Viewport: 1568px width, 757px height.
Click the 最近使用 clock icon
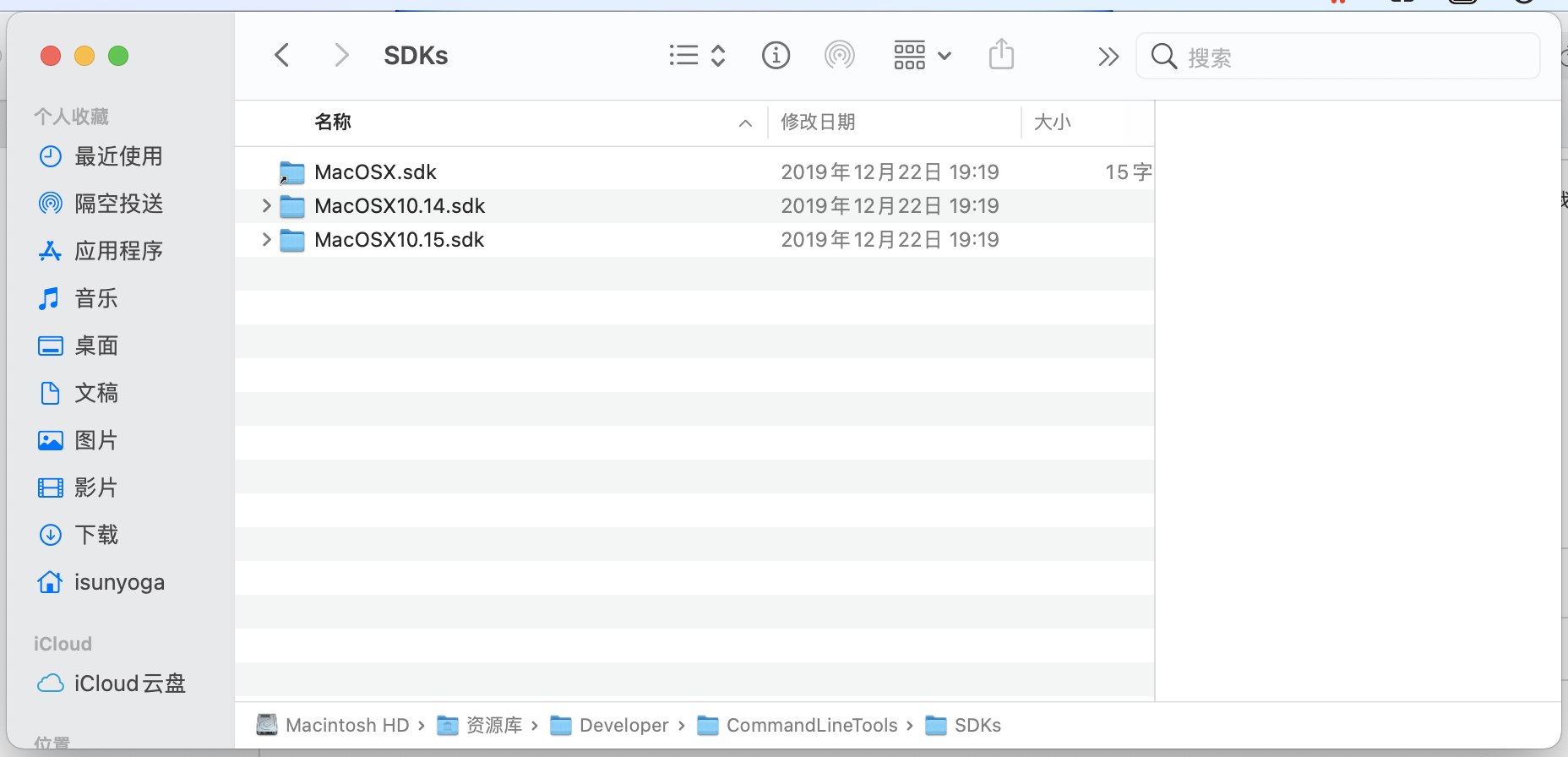coord(51,156)
